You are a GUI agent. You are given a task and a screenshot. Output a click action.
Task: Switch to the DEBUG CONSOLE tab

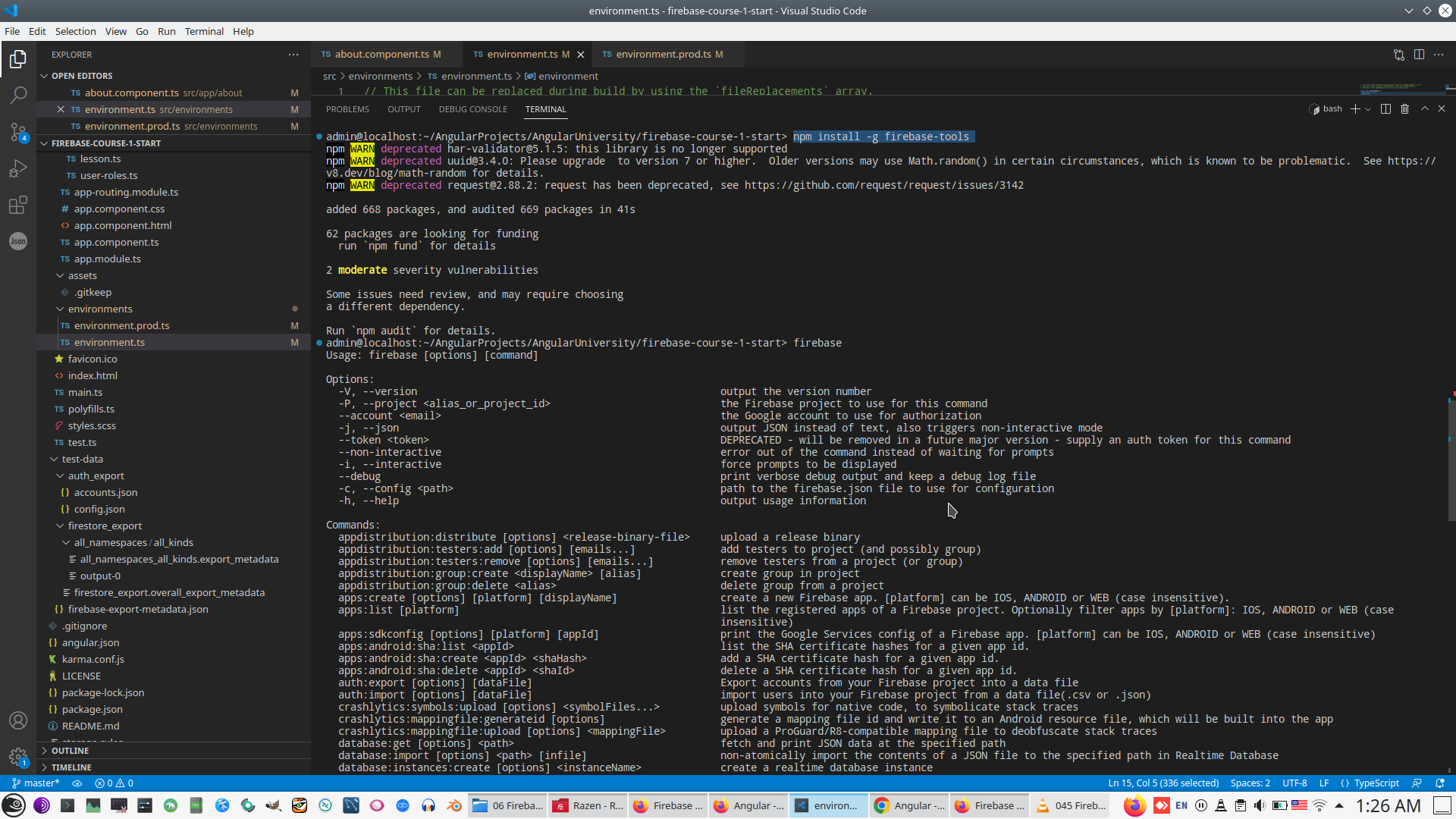[x=472, y=109]
